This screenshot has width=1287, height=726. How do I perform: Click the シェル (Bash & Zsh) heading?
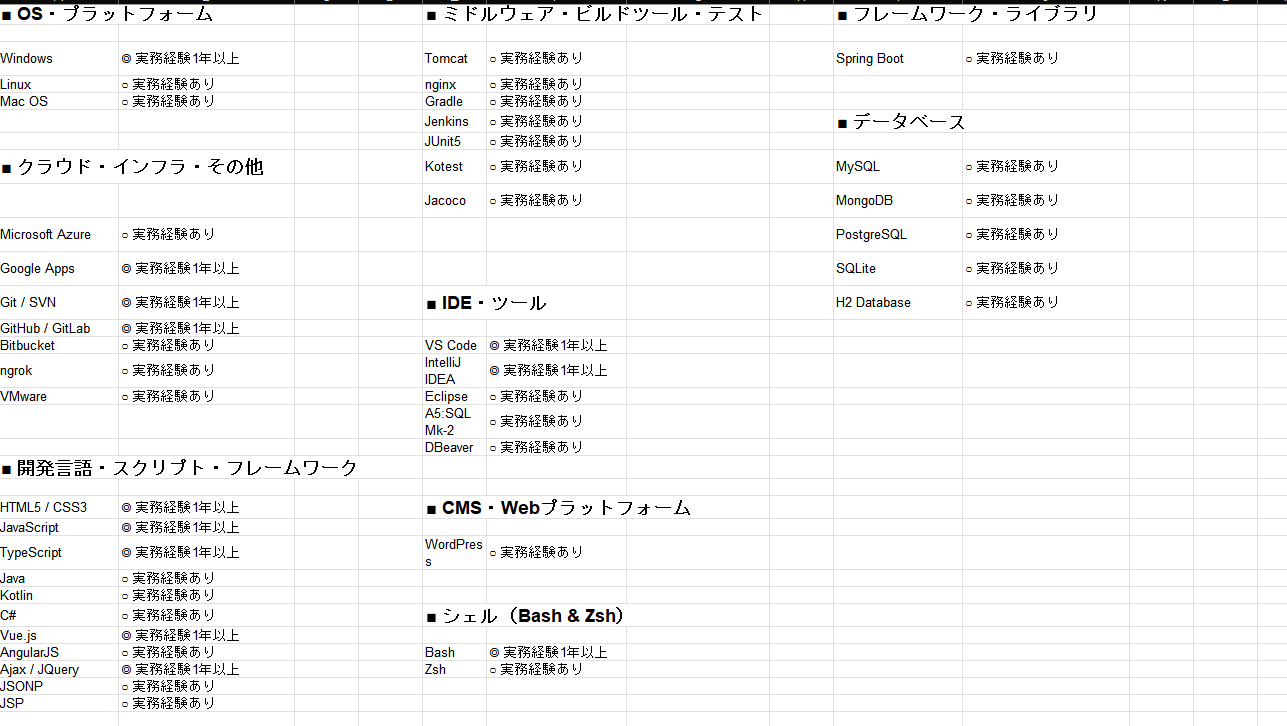pos(525,616)
